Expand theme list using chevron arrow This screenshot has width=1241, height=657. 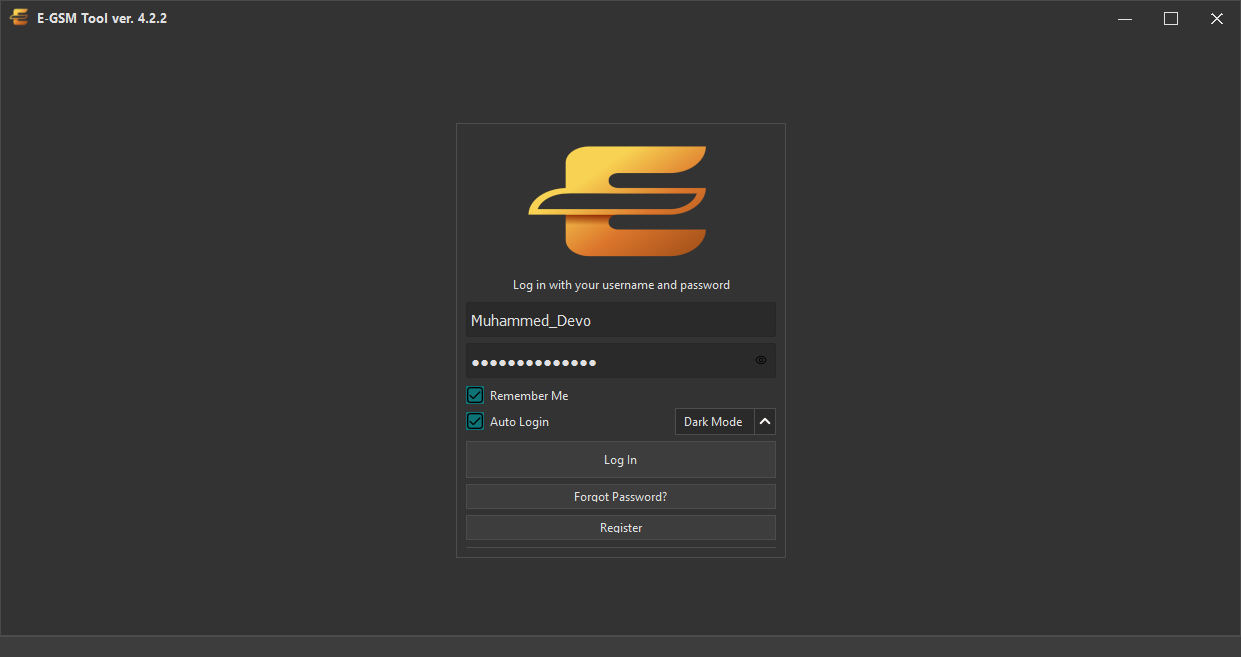[765, 421]
